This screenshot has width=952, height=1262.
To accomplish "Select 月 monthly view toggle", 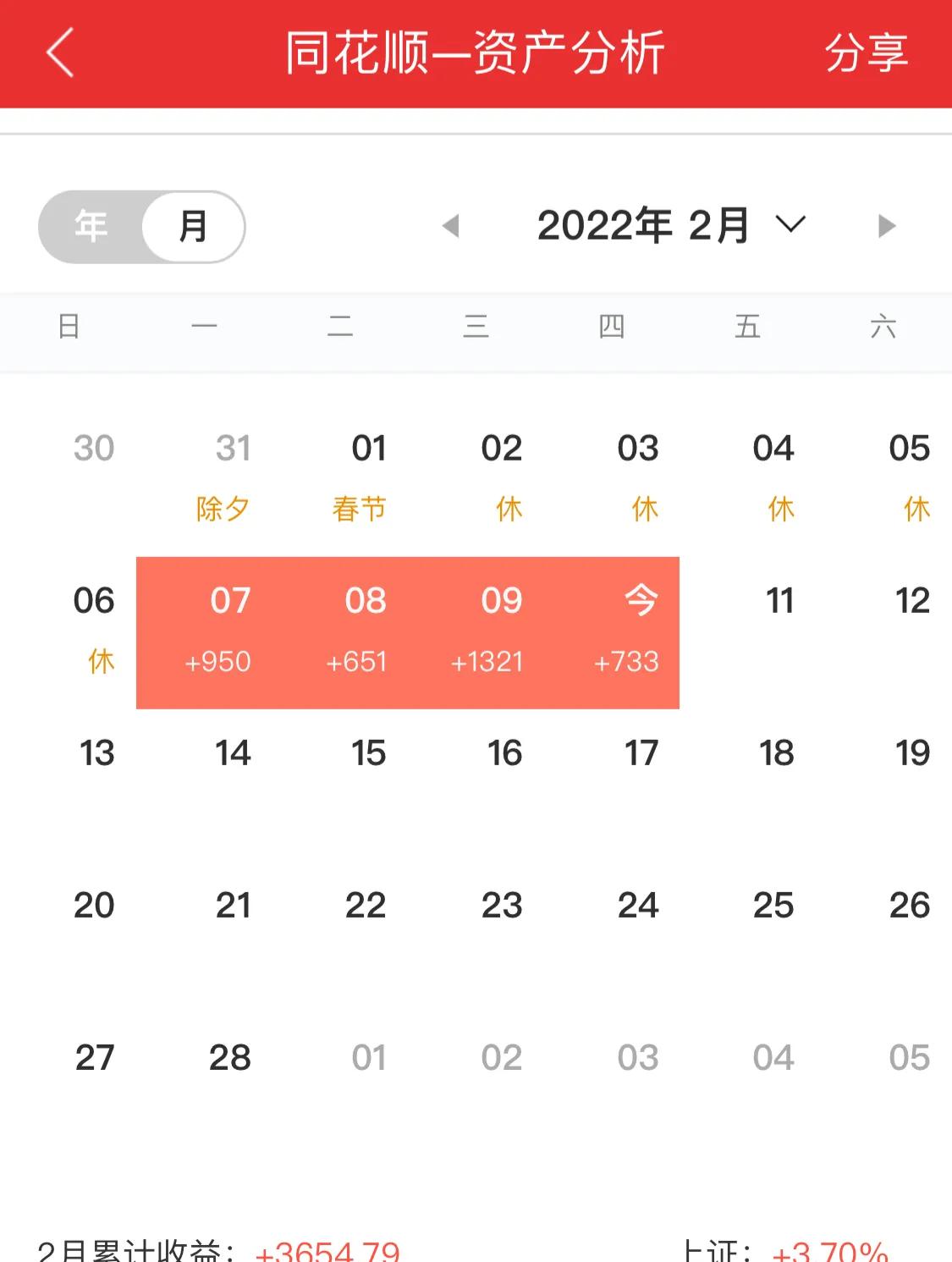I will coord(194,226).
